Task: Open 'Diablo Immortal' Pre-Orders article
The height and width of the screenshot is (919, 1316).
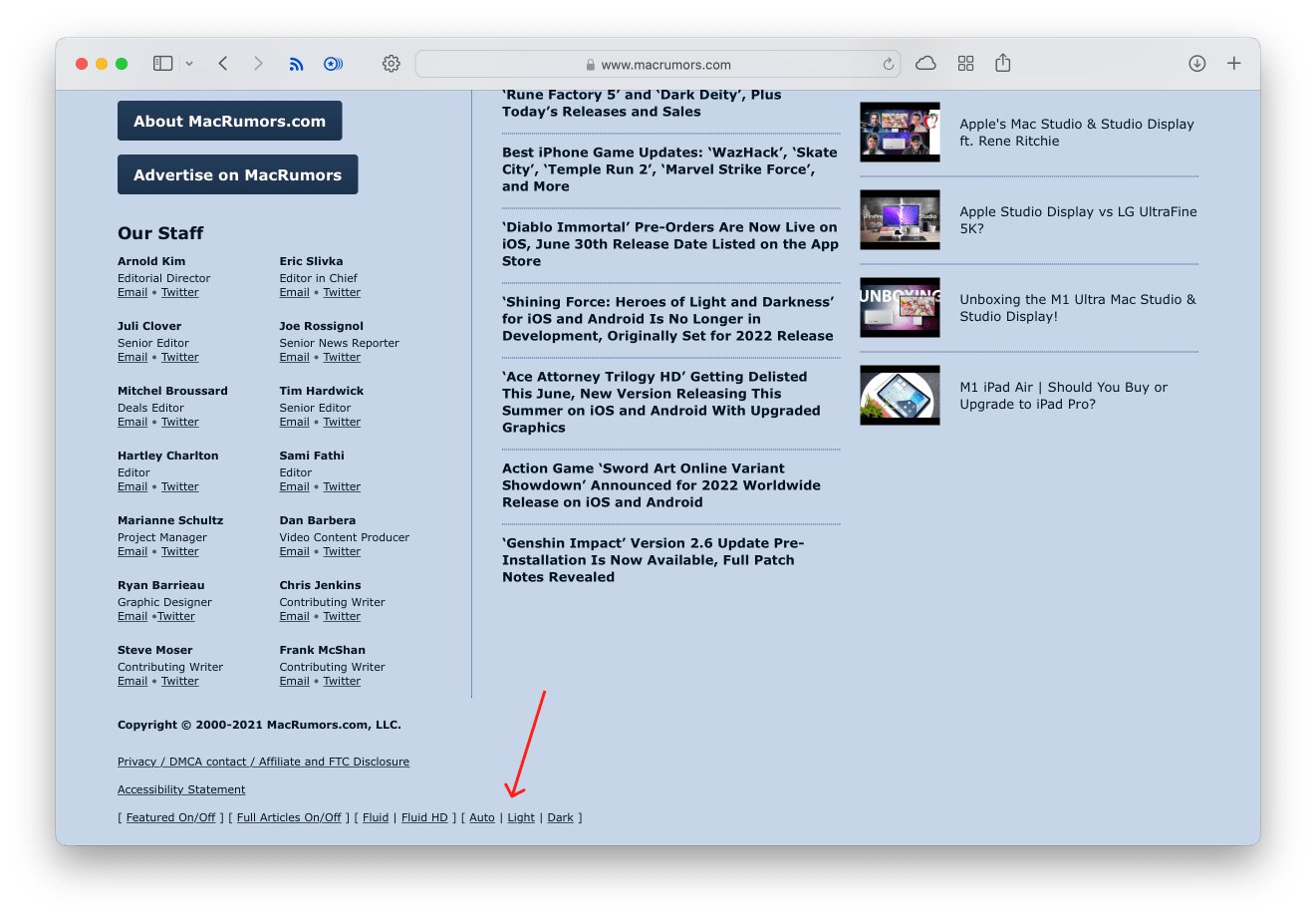Action: coord(670,244)
